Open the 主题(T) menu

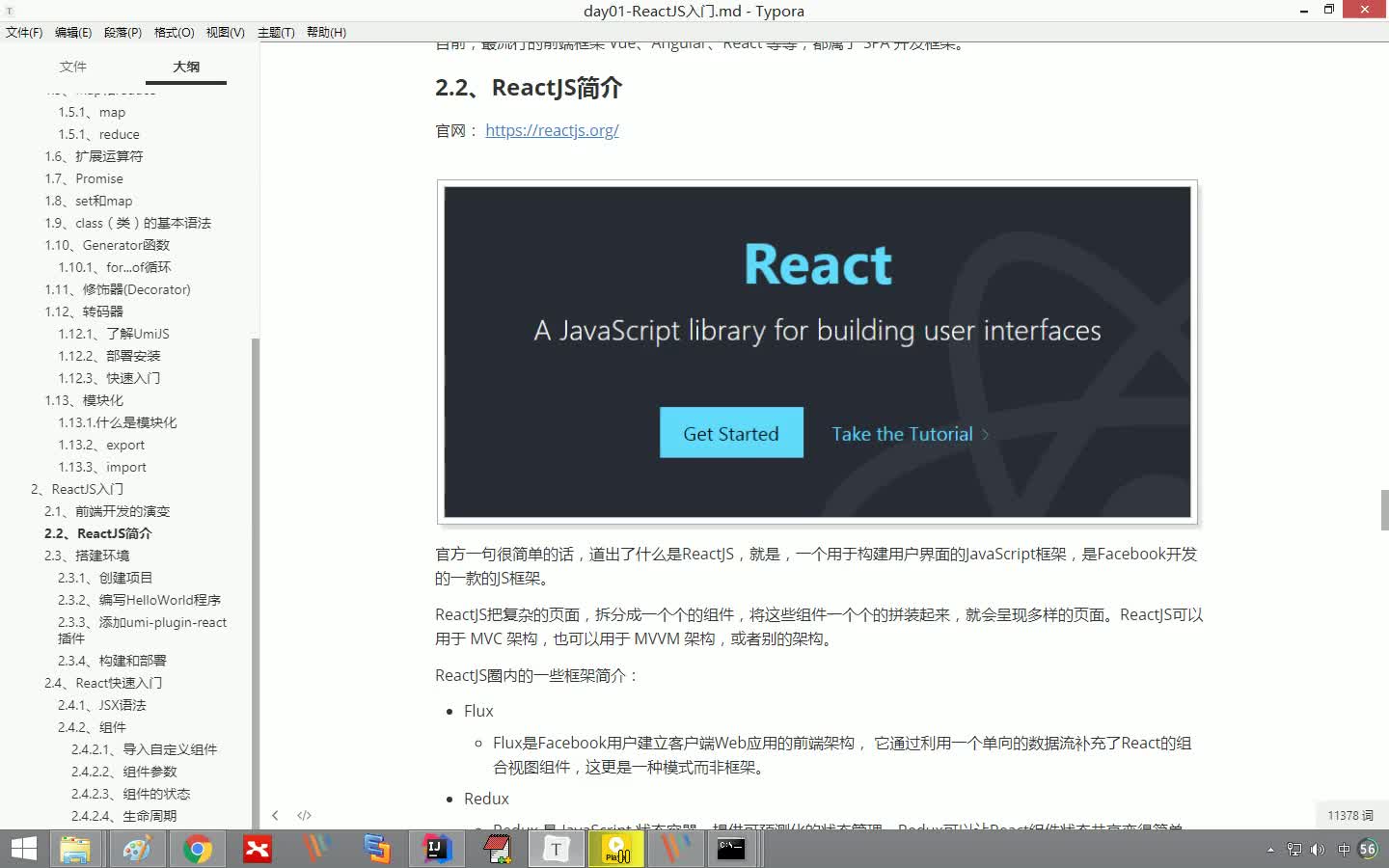[276, 32]
